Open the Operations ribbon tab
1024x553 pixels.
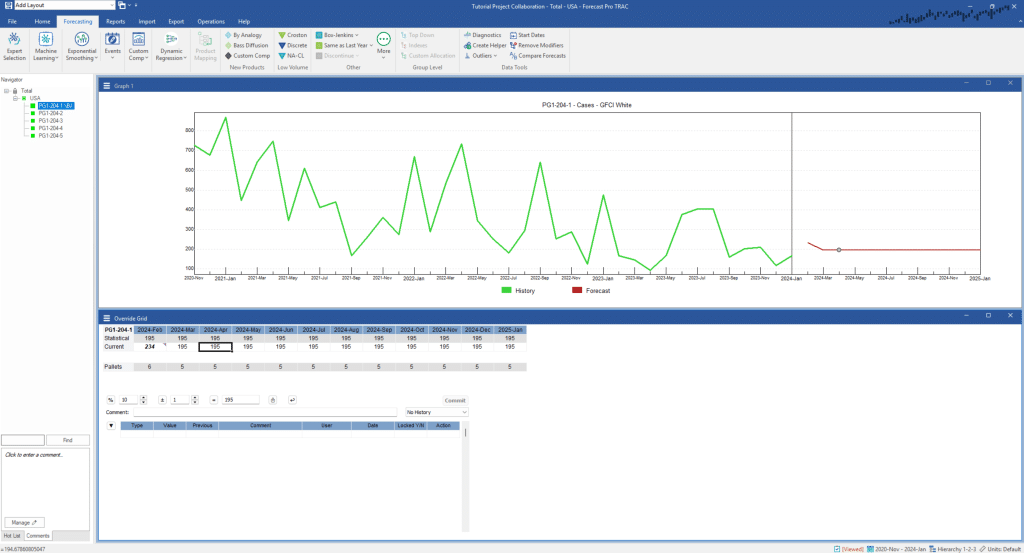tap(210, 21)
